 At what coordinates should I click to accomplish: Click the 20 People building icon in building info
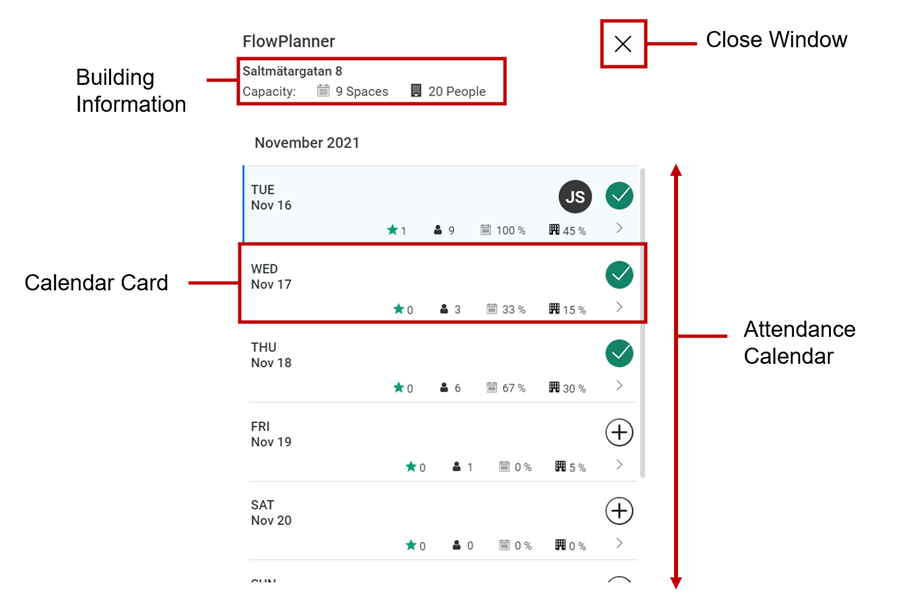(x=416, y=91)
